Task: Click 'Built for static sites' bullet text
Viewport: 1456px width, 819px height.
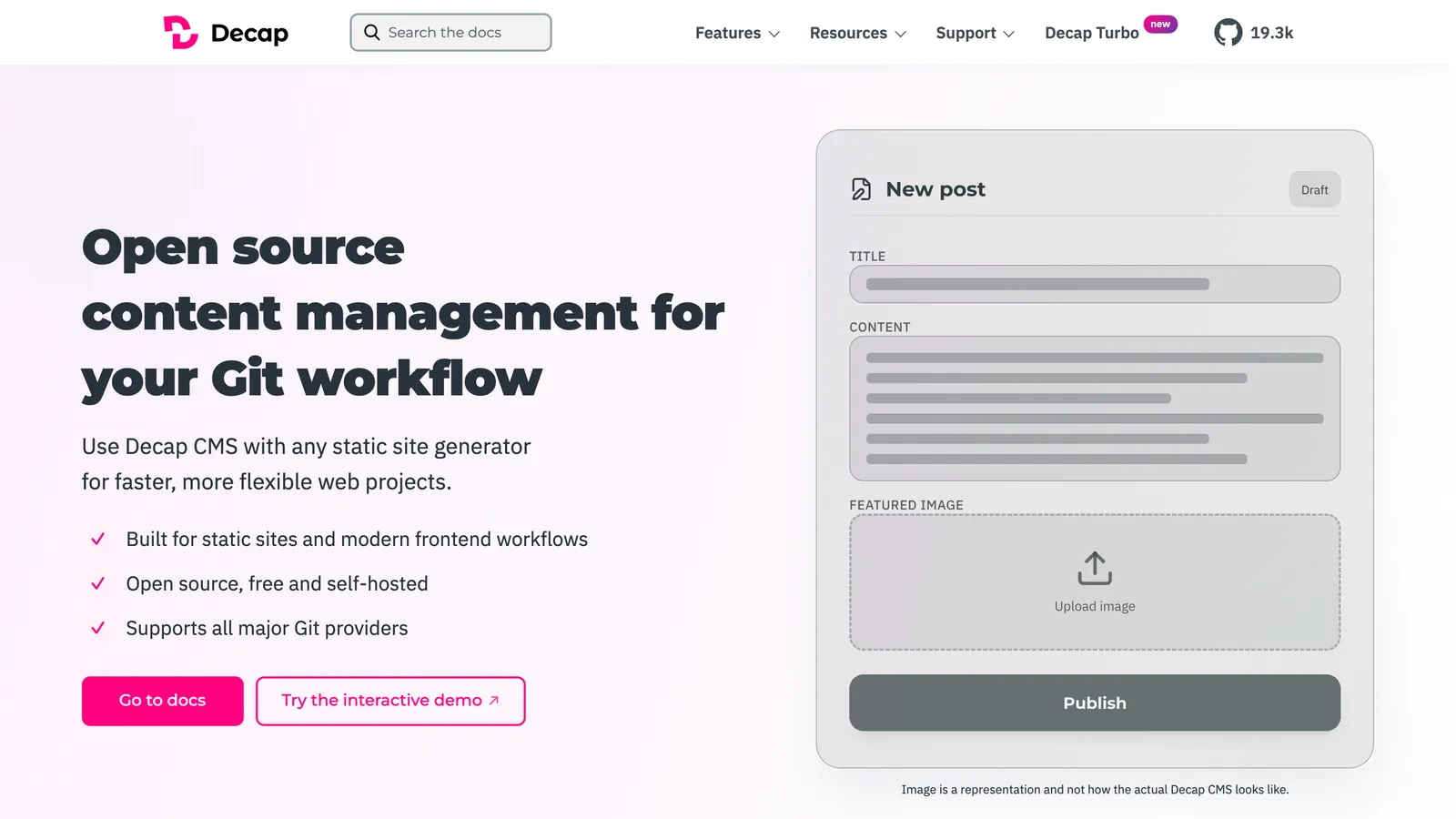Action: 357,539
